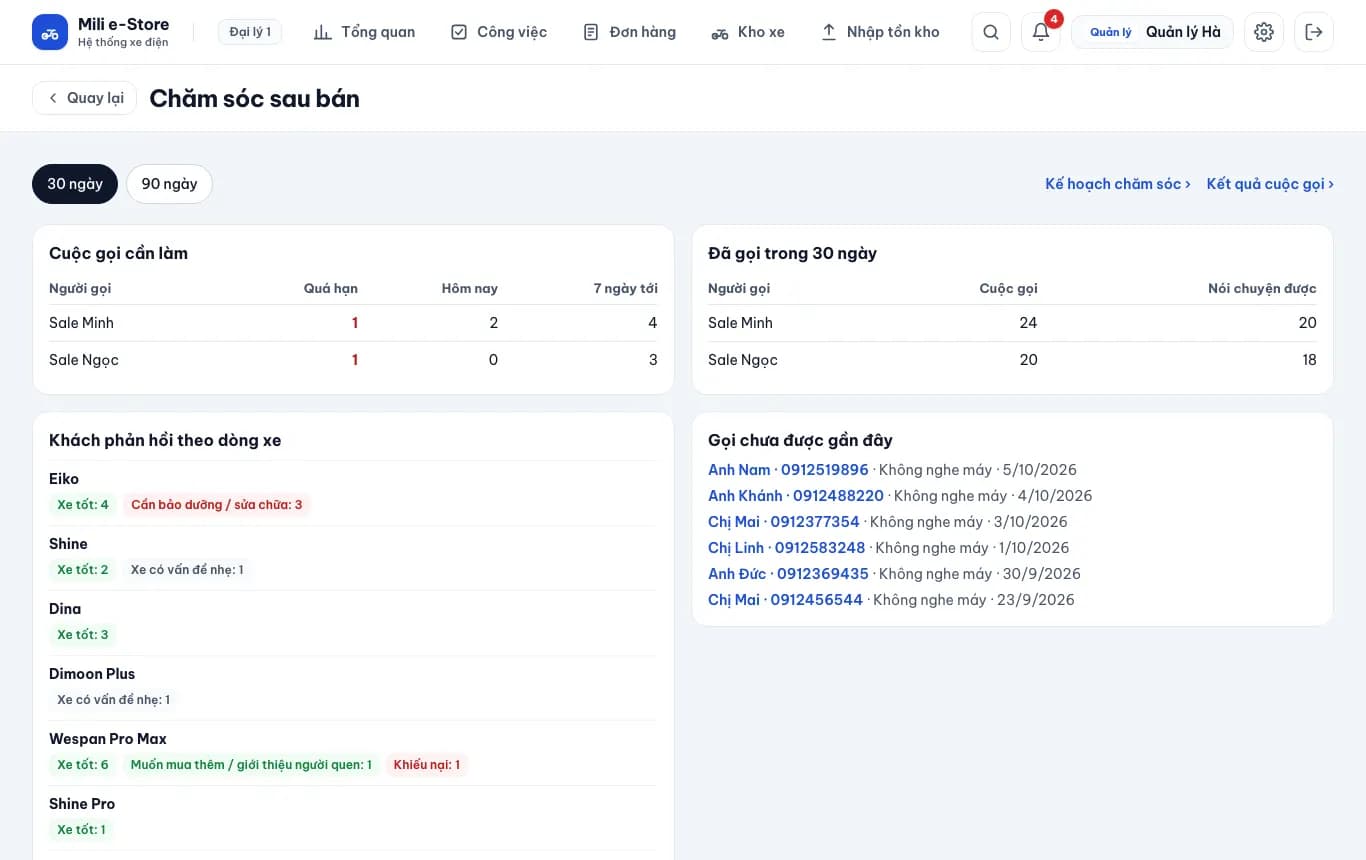The image size is (1366, 860).
Task: Open the Kho xe menu
Action: click(x=748, y=32)
